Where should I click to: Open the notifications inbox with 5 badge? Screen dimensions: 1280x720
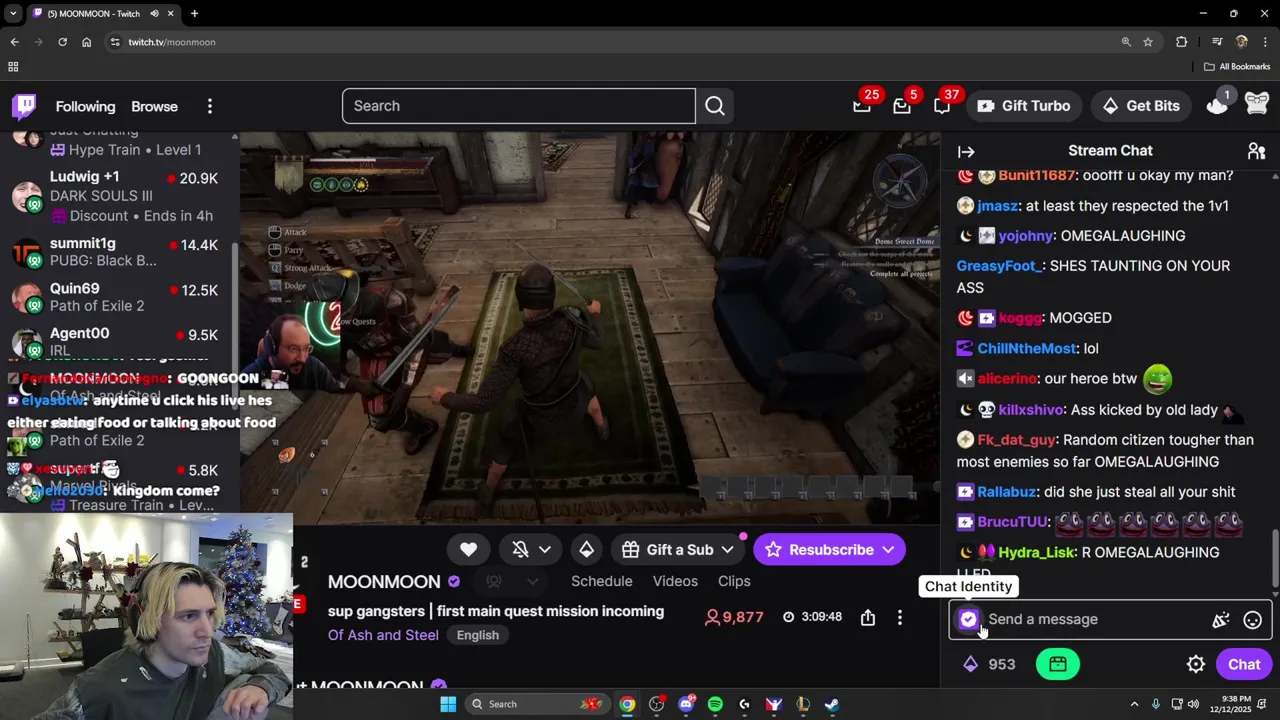902,106
